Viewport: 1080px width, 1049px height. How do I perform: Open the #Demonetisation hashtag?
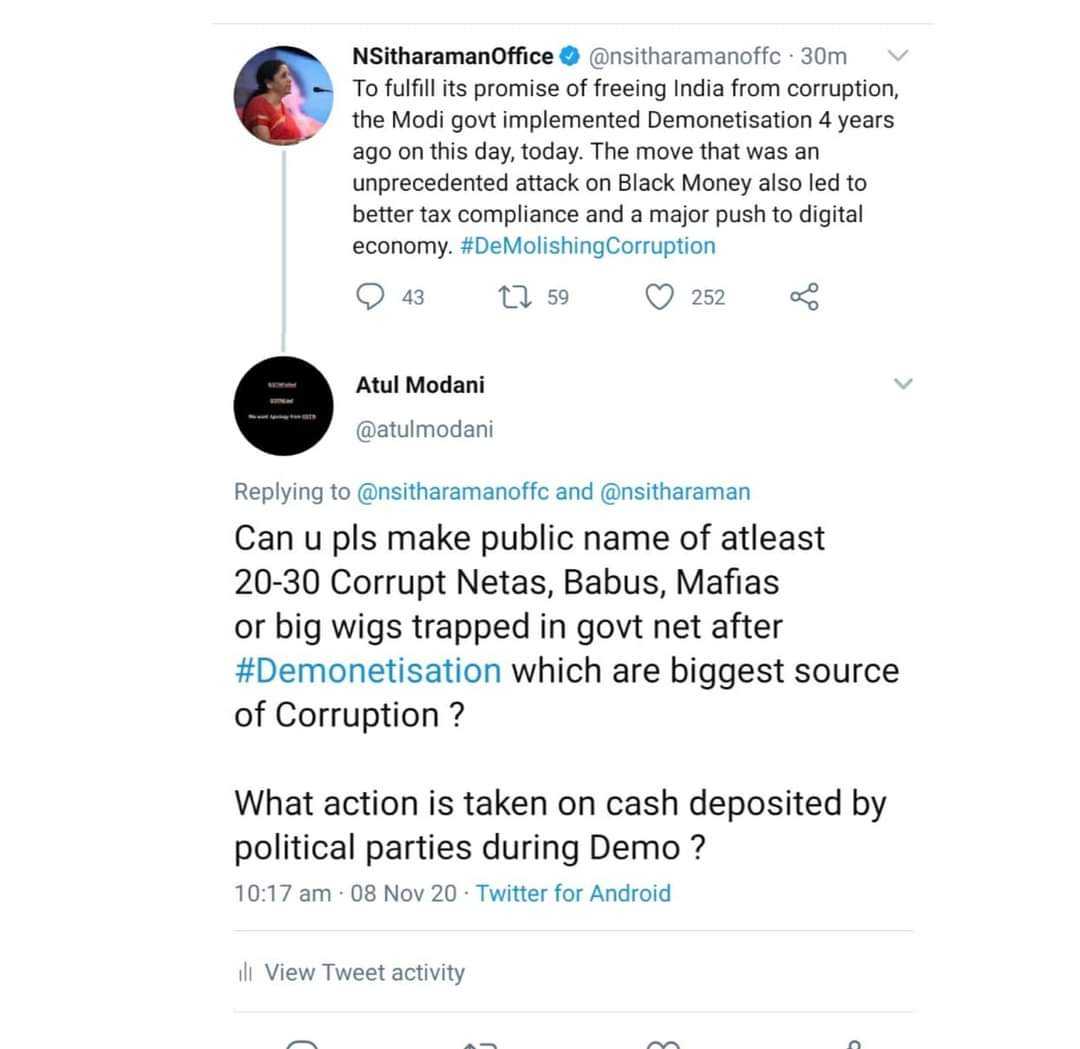tap(367, 670)
